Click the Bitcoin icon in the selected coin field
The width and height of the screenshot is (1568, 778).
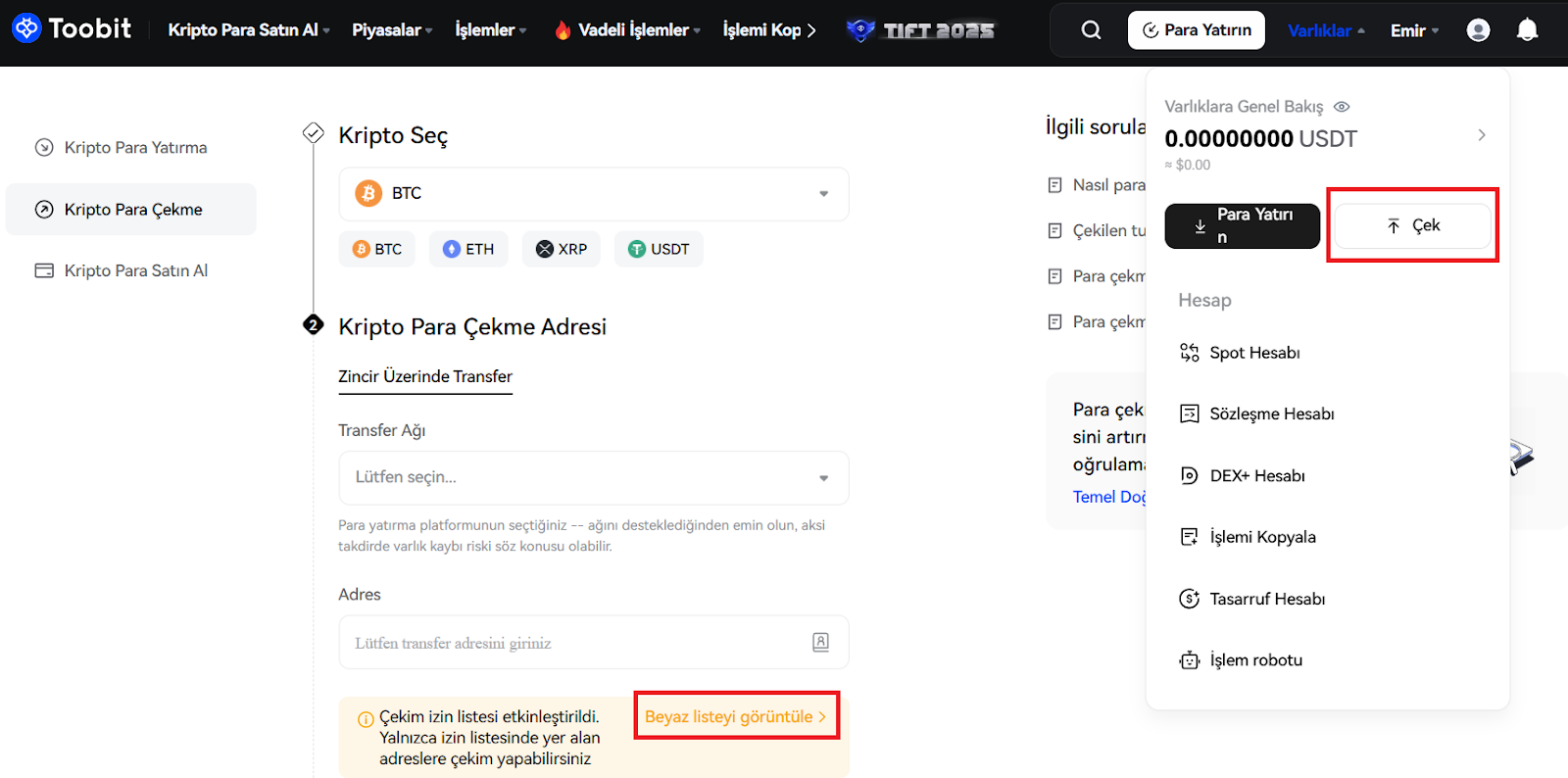point(368,193)
